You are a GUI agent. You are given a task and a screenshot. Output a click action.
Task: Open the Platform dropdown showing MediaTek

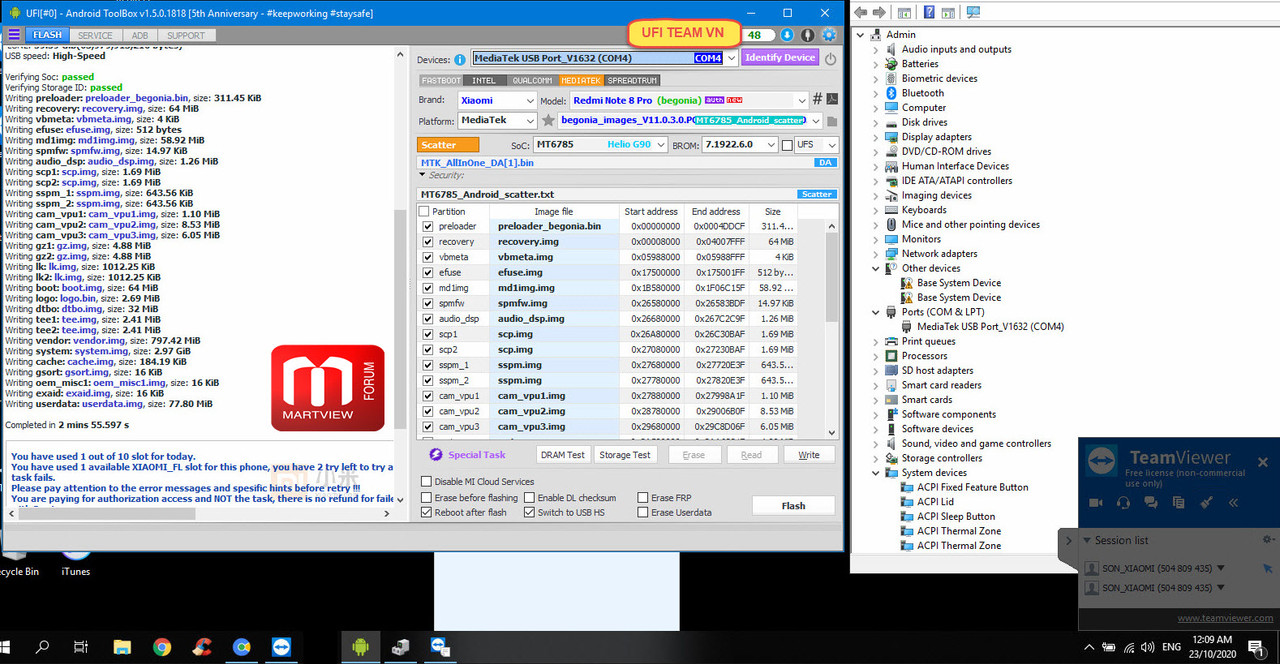530,120
